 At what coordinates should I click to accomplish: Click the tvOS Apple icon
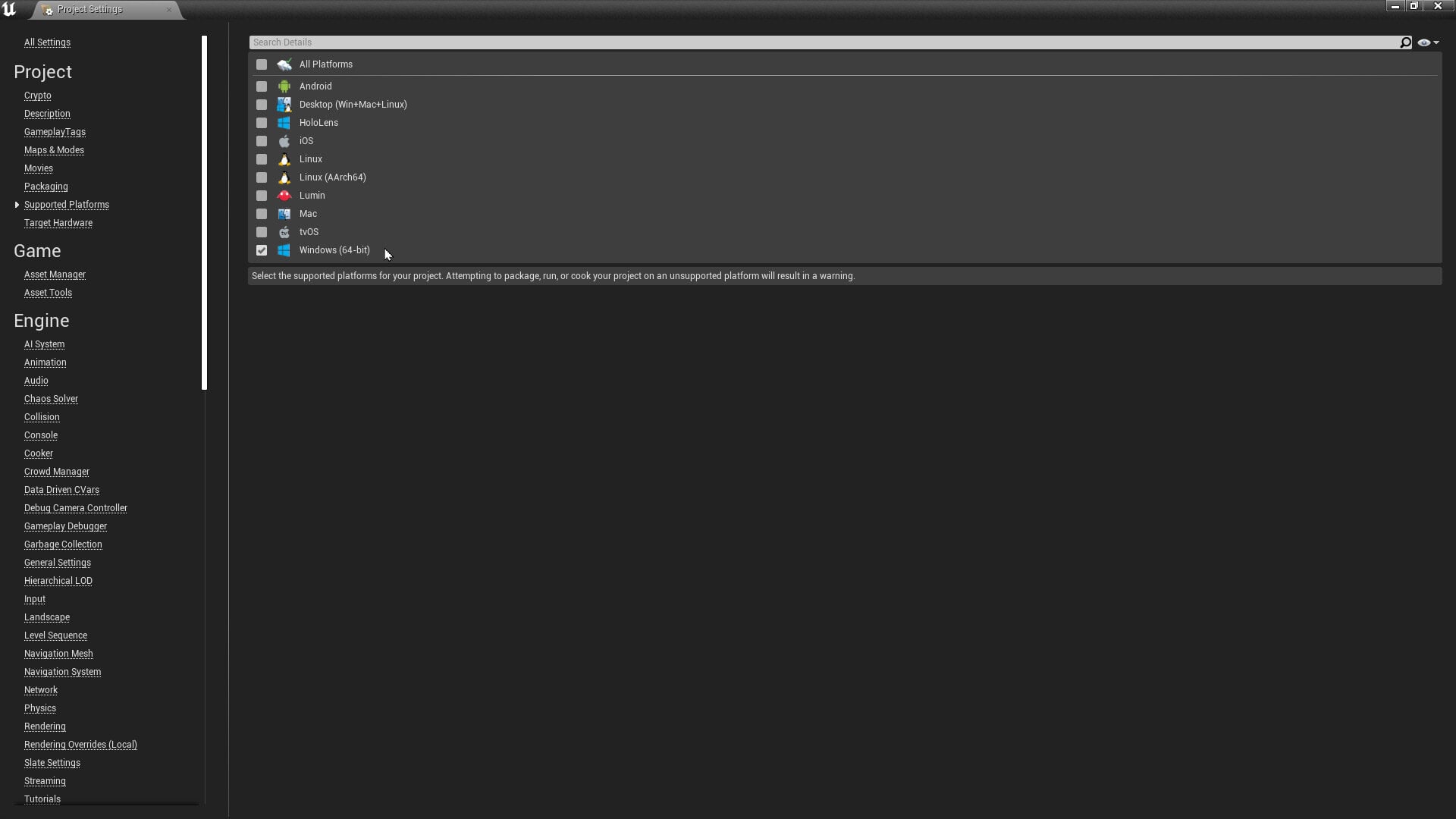tap(284, 232)
